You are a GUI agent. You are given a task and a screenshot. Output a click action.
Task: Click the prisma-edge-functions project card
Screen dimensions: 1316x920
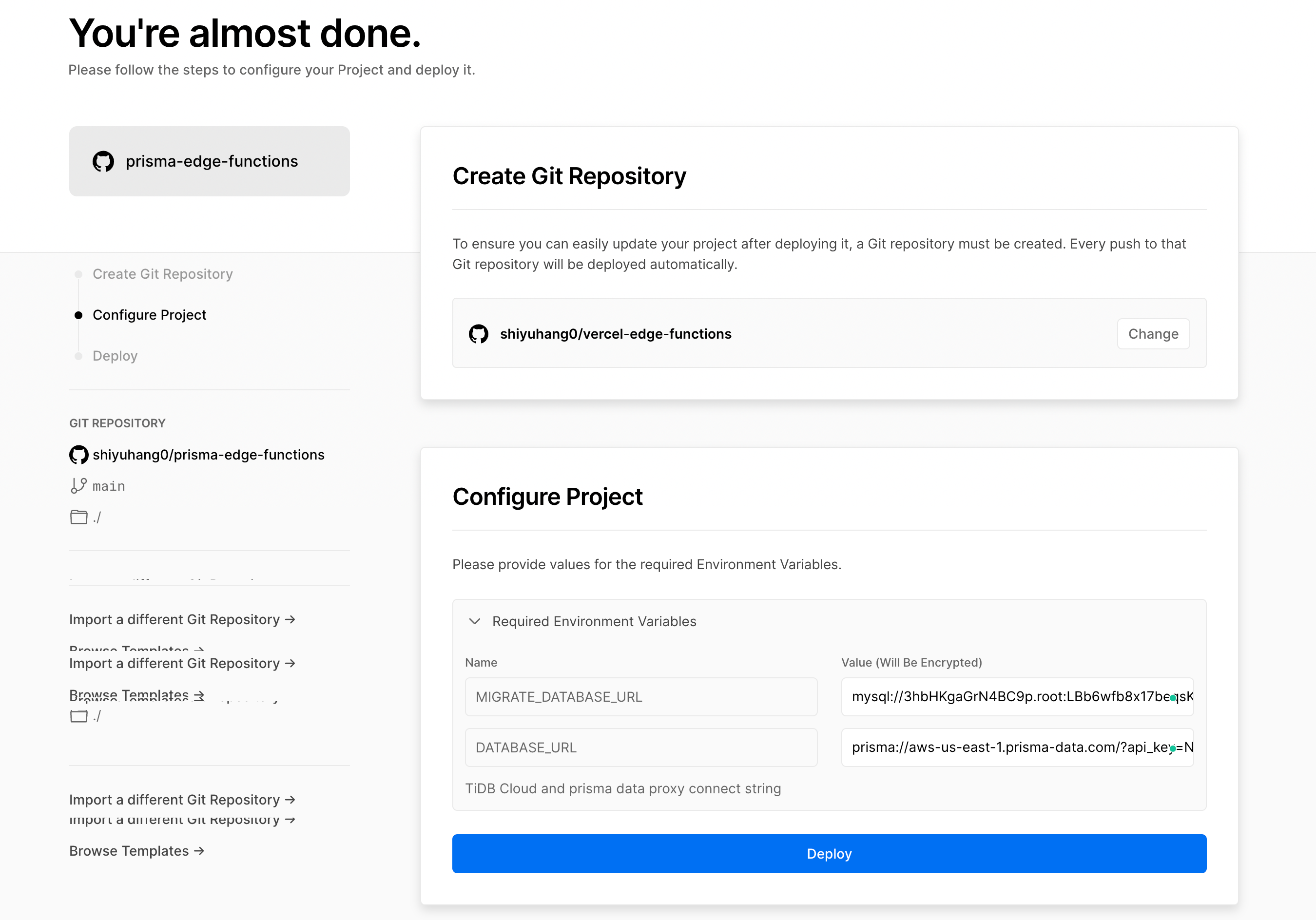[x=209, y=162]
